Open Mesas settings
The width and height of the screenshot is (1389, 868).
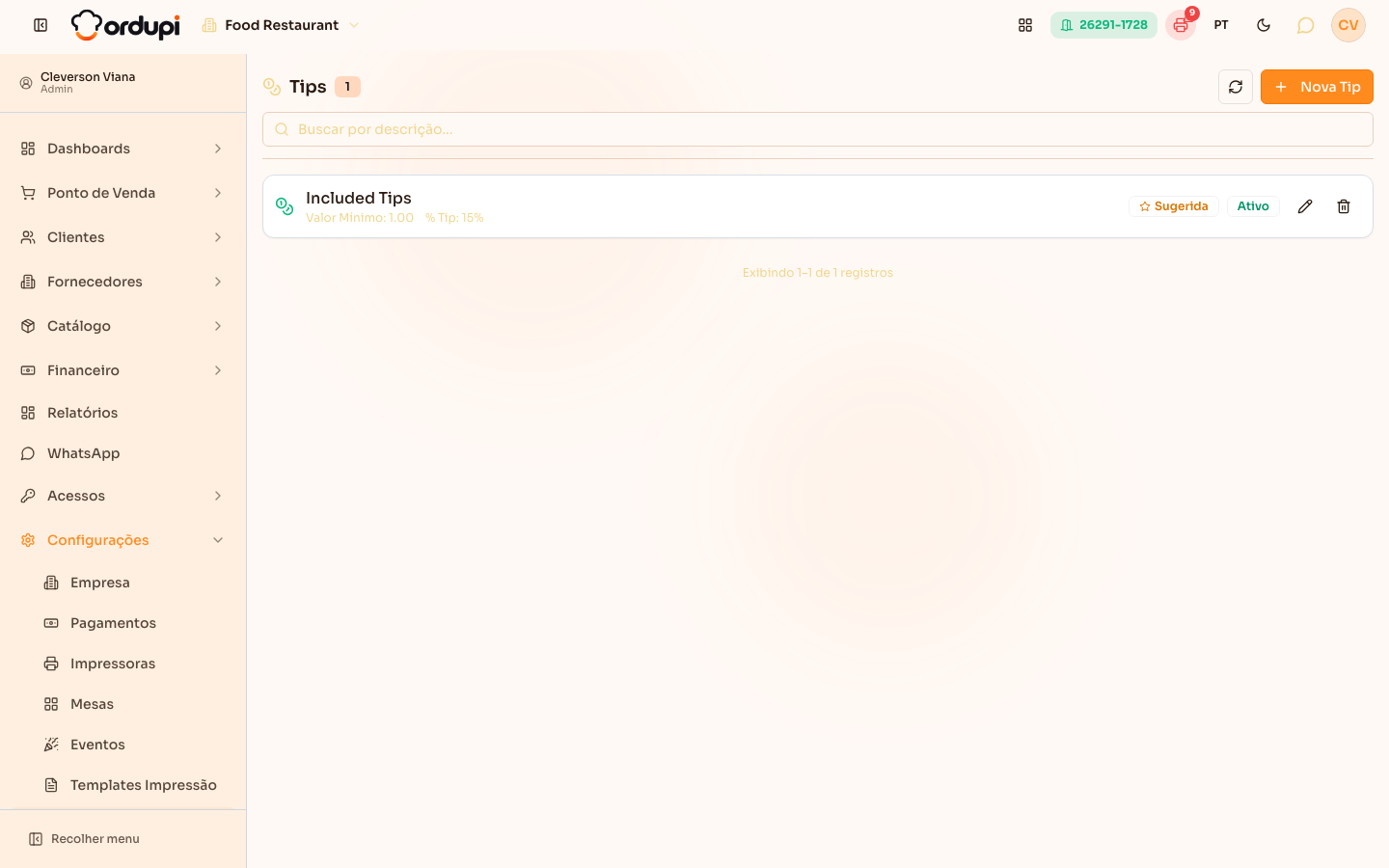[135, 704]
